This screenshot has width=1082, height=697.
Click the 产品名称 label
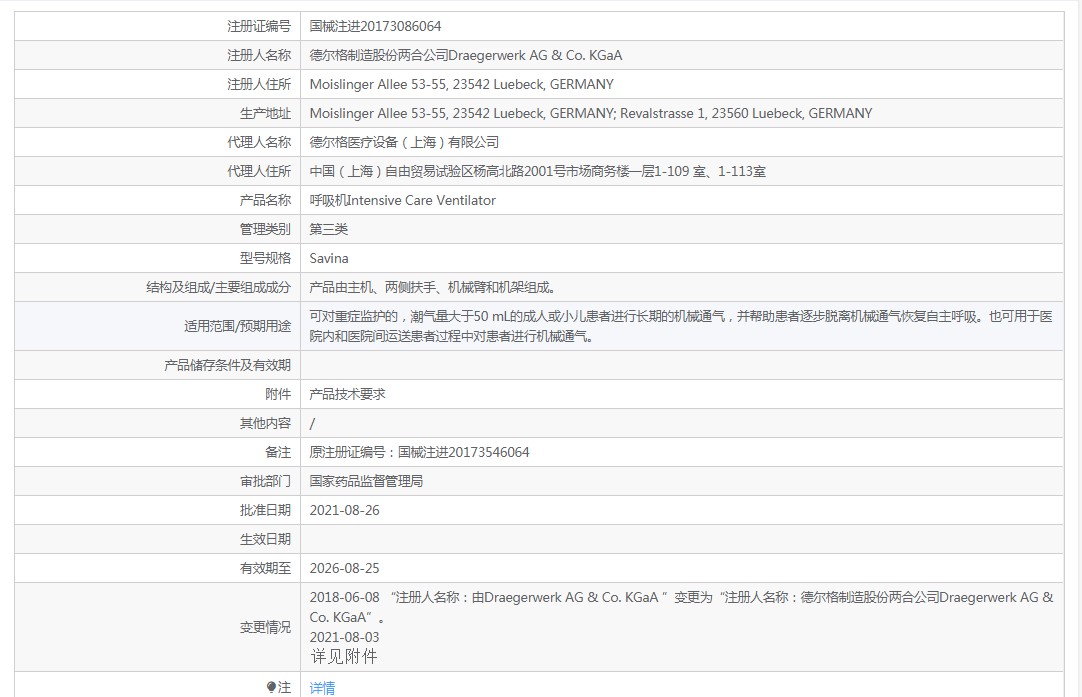pyautogui.click(x=266, y=200)
